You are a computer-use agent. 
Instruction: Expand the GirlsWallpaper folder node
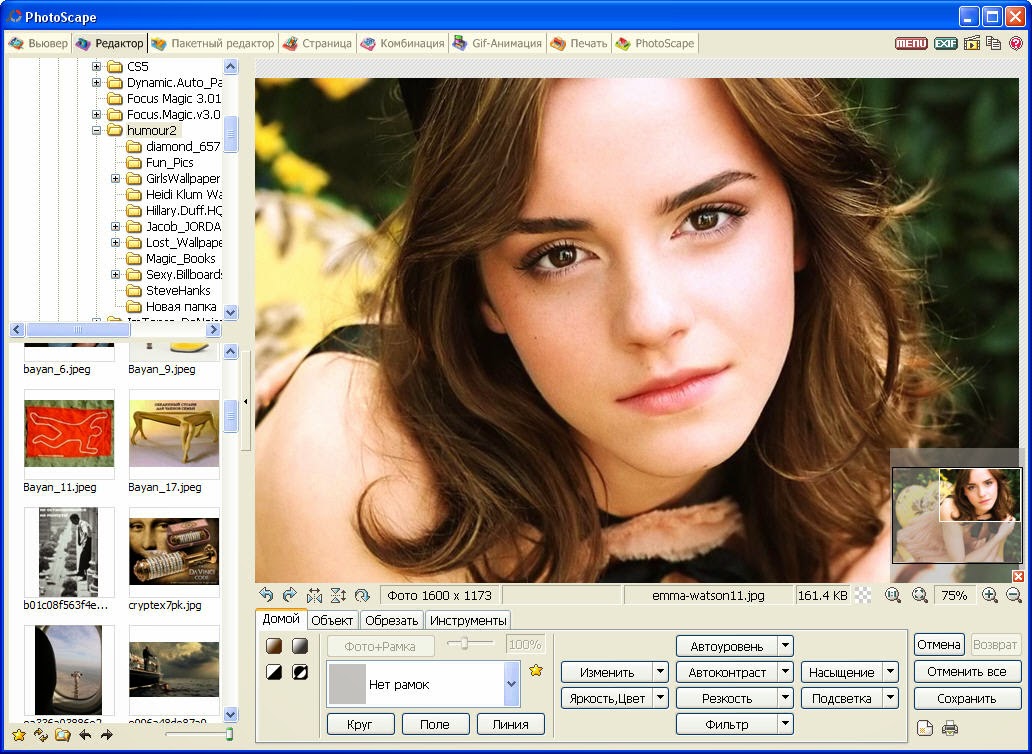[x=116, y=179]
